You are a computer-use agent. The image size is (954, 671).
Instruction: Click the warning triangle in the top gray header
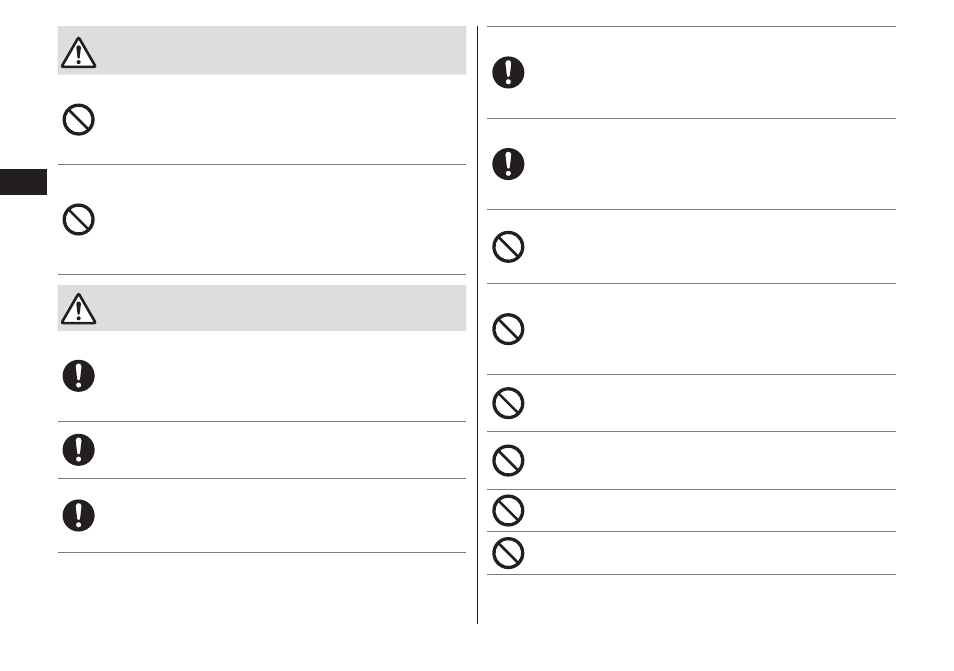(78, 52)
